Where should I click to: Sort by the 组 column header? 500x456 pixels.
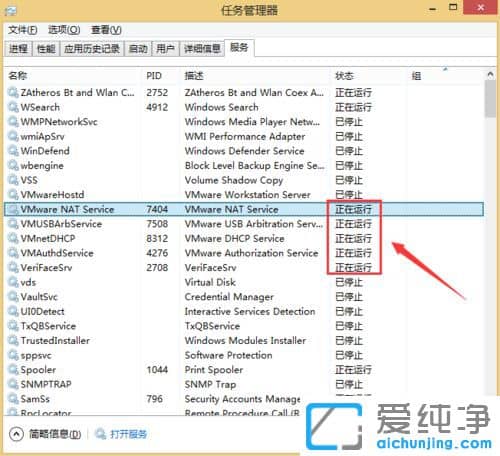tap(416, 76)
